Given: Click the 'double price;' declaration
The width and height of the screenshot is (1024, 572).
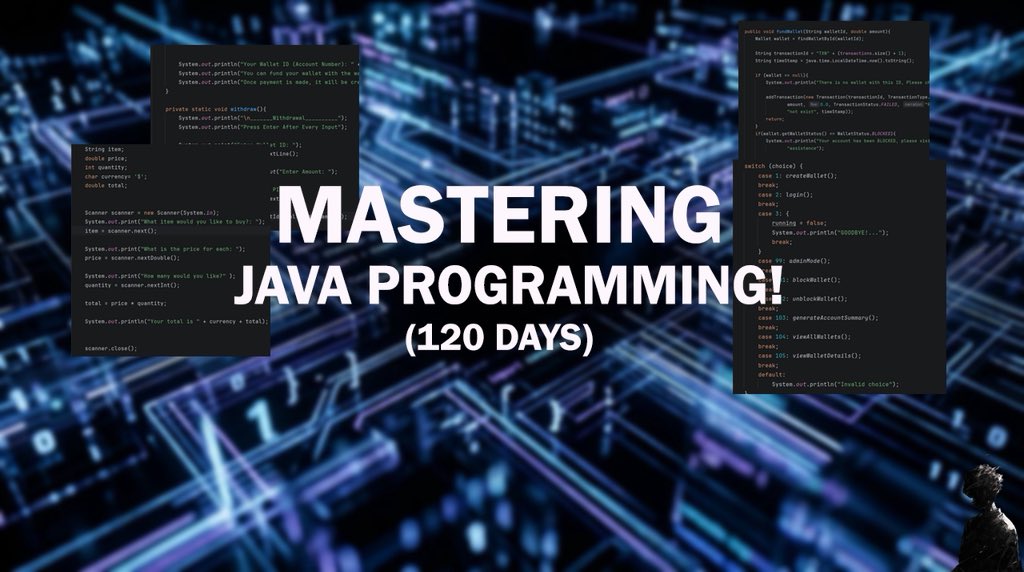Looking at the screenshot, I should [105, 159].
